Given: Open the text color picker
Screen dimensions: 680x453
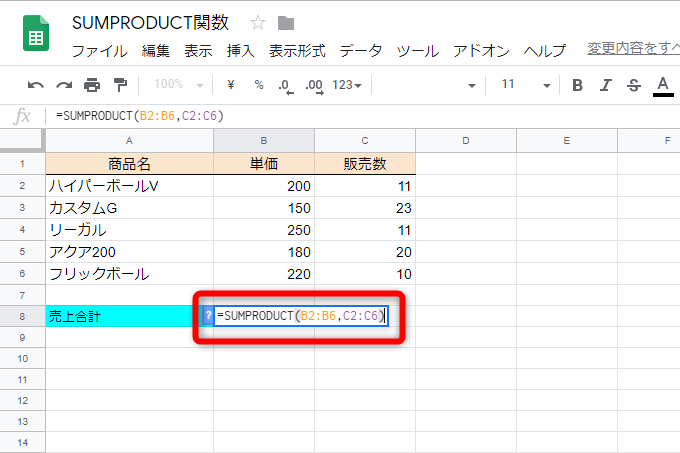Looking at the screenshot, I should tap(663, 86).
